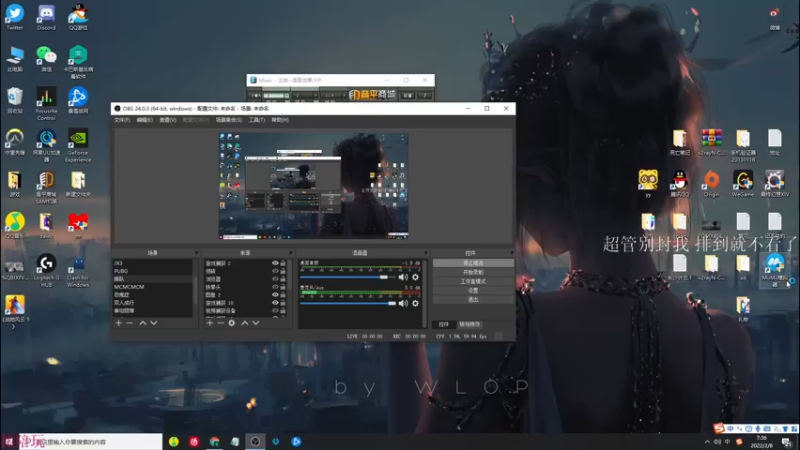Add a new source with plus icon
This screenshot has height=450, width=800.
click(x=210, y=323)
